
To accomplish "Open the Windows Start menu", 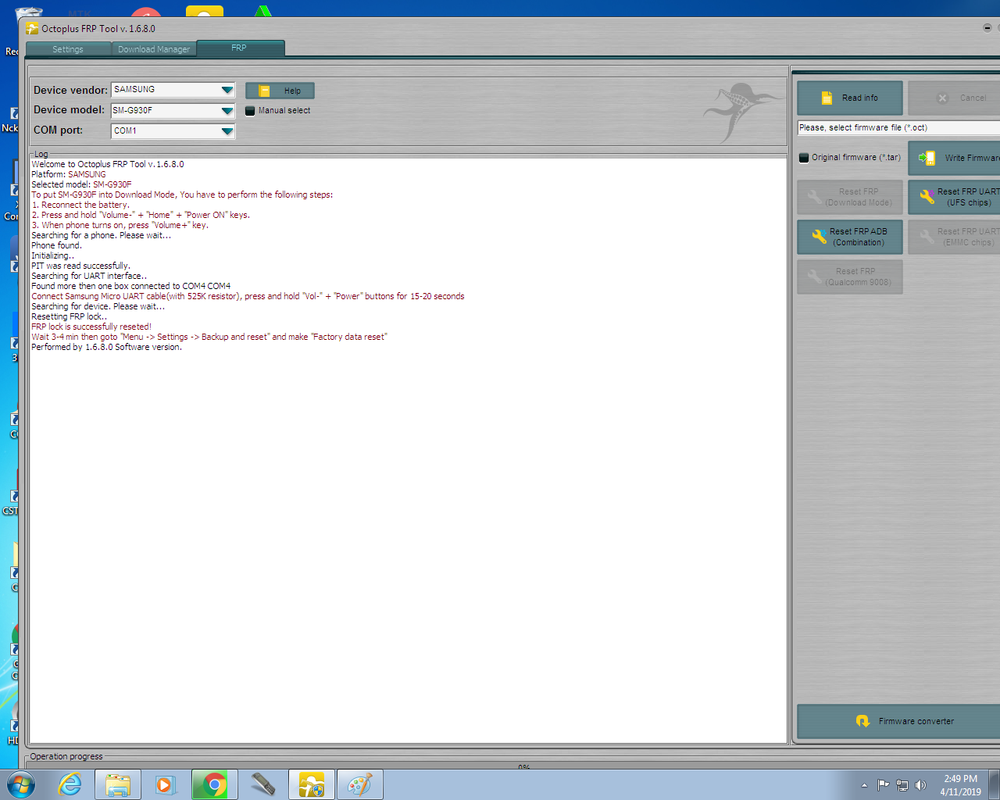I will (20, 784).
